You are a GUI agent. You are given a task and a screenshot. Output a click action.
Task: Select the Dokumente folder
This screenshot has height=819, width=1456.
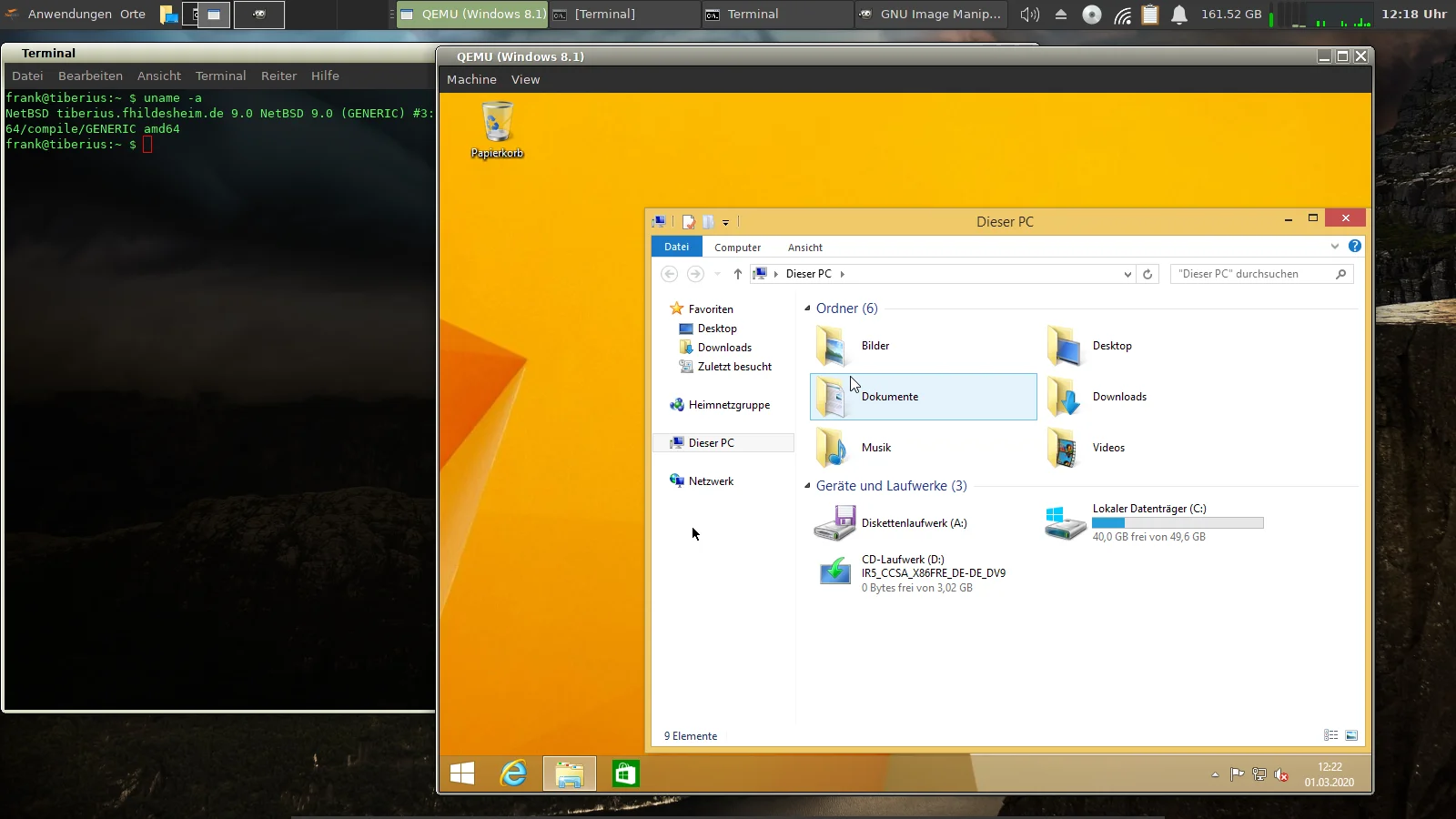coord(923,397)
